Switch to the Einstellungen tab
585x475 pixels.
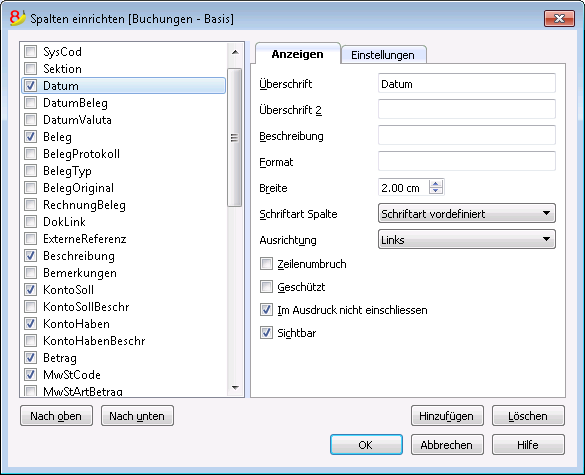click(383, 55)
